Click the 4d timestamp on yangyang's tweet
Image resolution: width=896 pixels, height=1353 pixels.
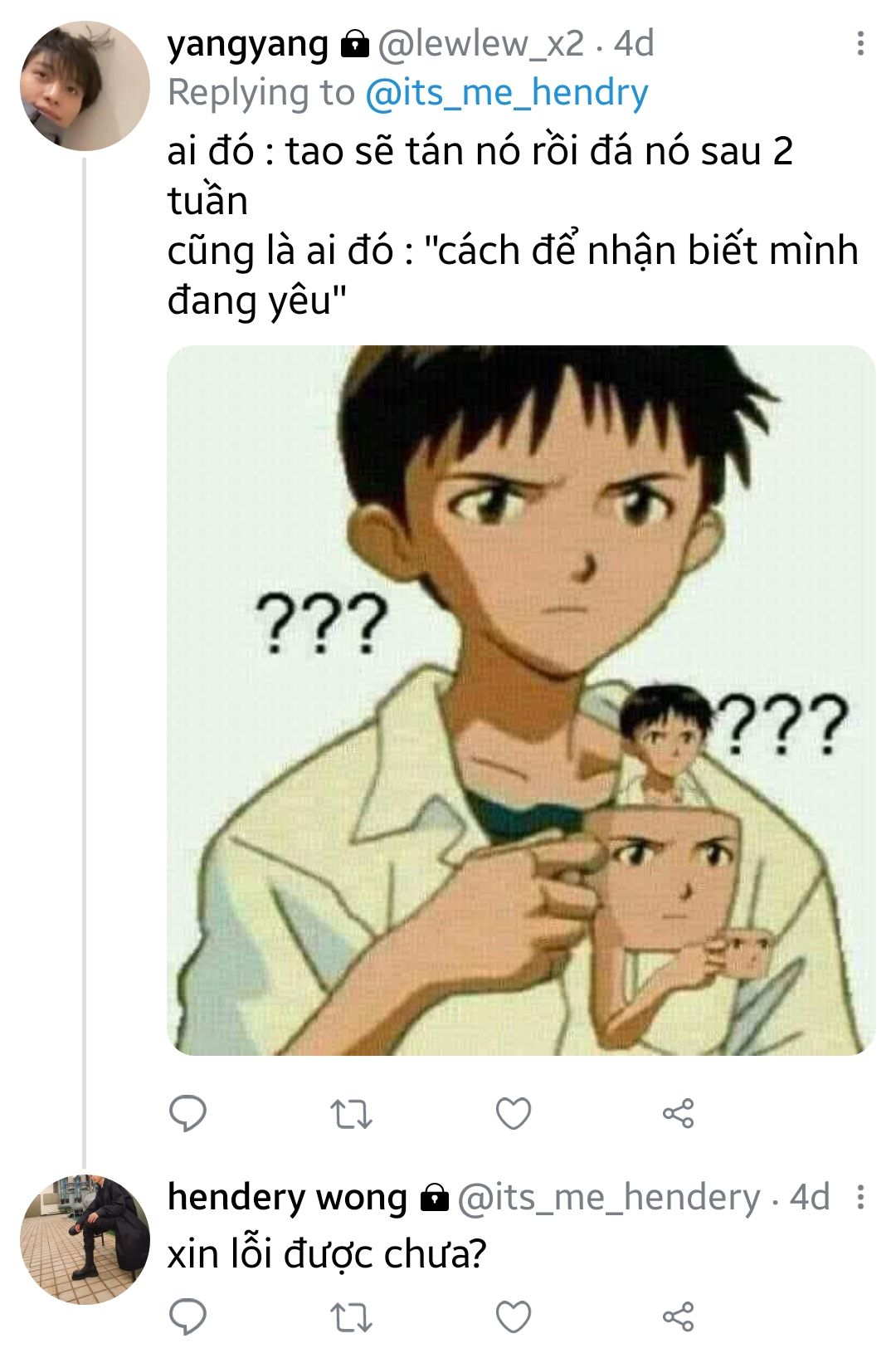tap(634, 43)
